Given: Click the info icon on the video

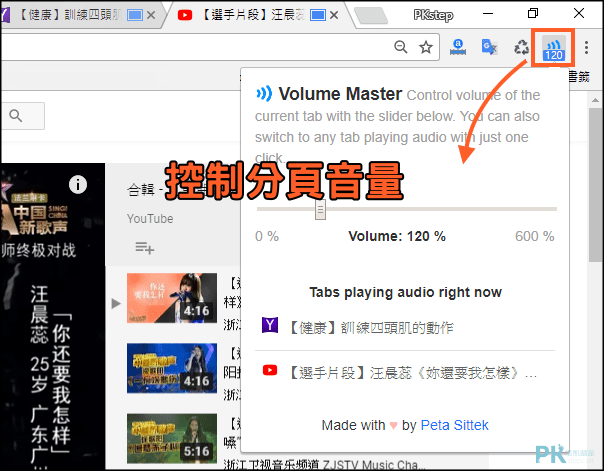Looking at the screenshot, I should click(78, 184).
